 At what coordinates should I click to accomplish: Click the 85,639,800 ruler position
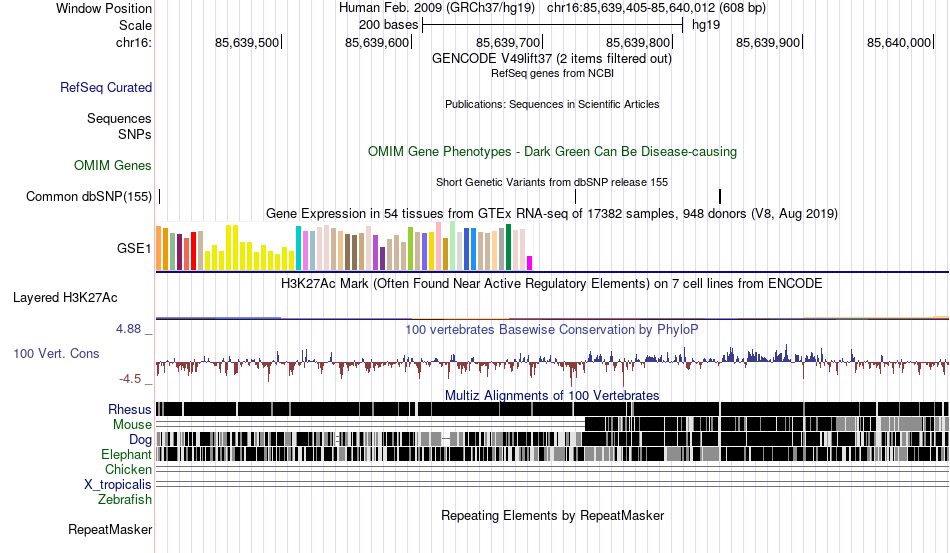coord(638,42)
